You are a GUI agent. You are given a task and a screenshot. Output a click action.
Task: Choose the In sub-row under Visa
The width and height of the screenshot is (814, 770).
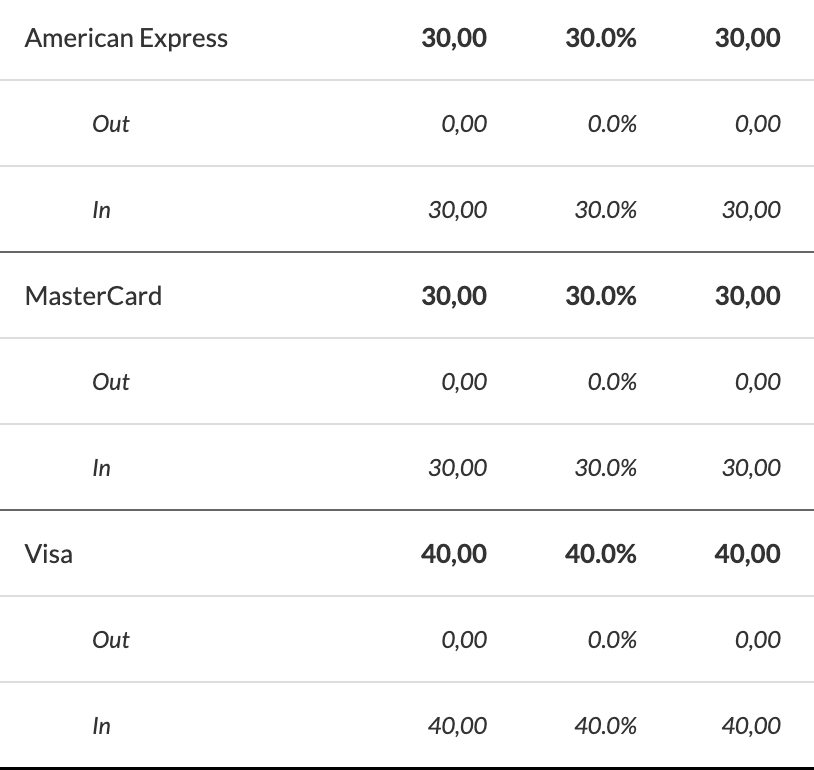click(101, 726)
